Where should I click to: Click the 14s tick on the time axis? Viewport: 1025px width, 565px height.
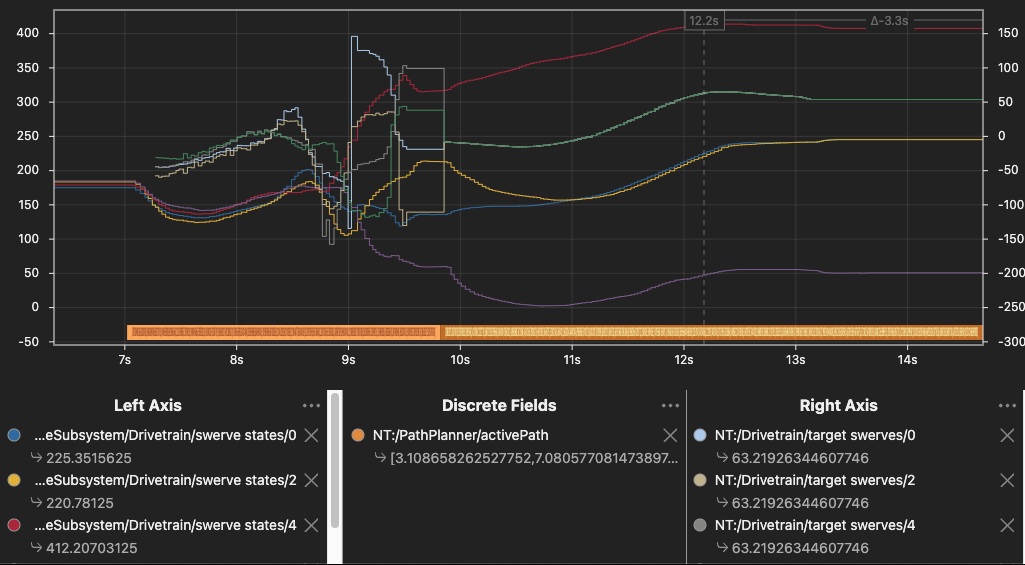[x=907, y=360]
